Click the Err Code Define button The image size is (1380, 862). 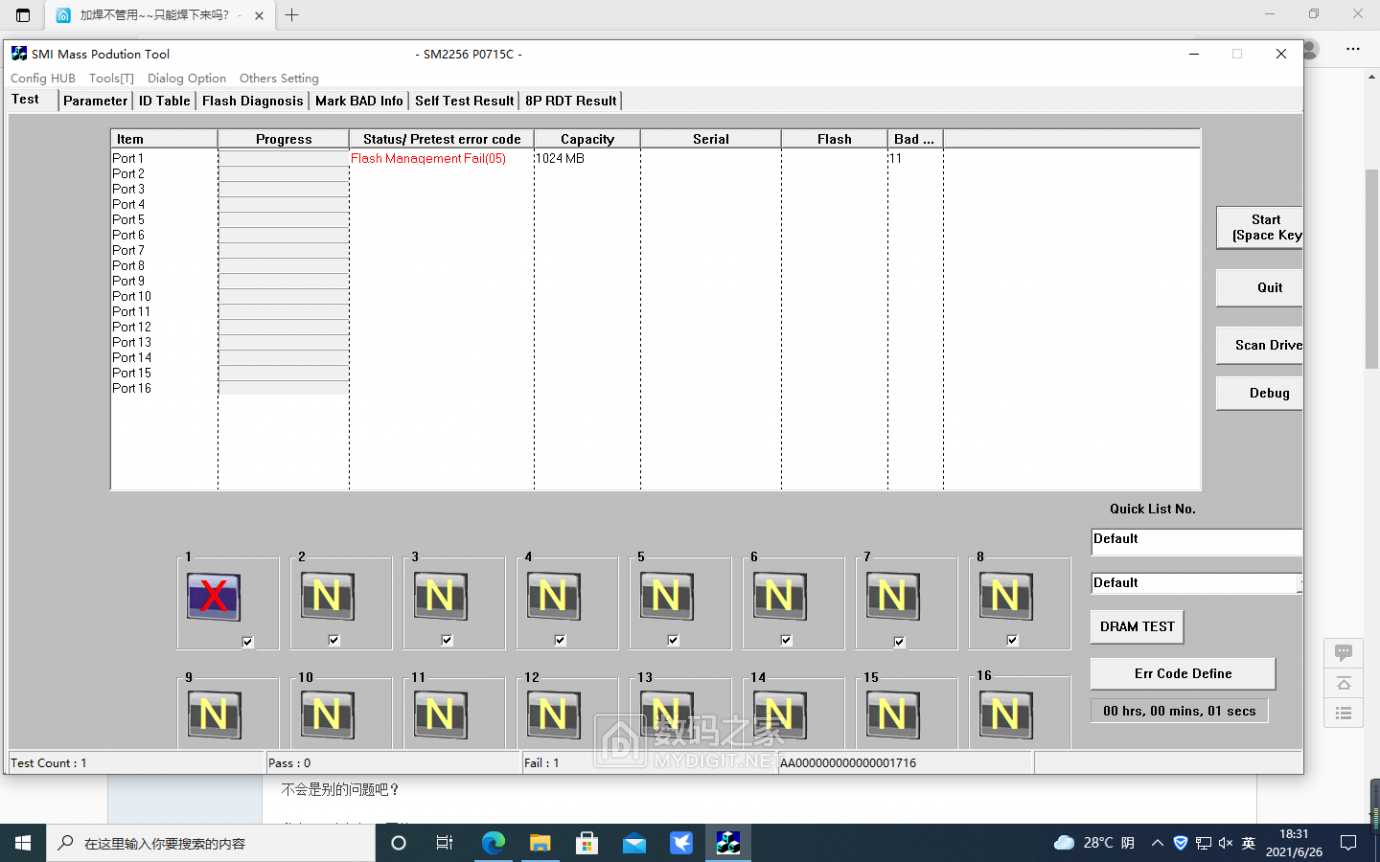(1183, 674)
